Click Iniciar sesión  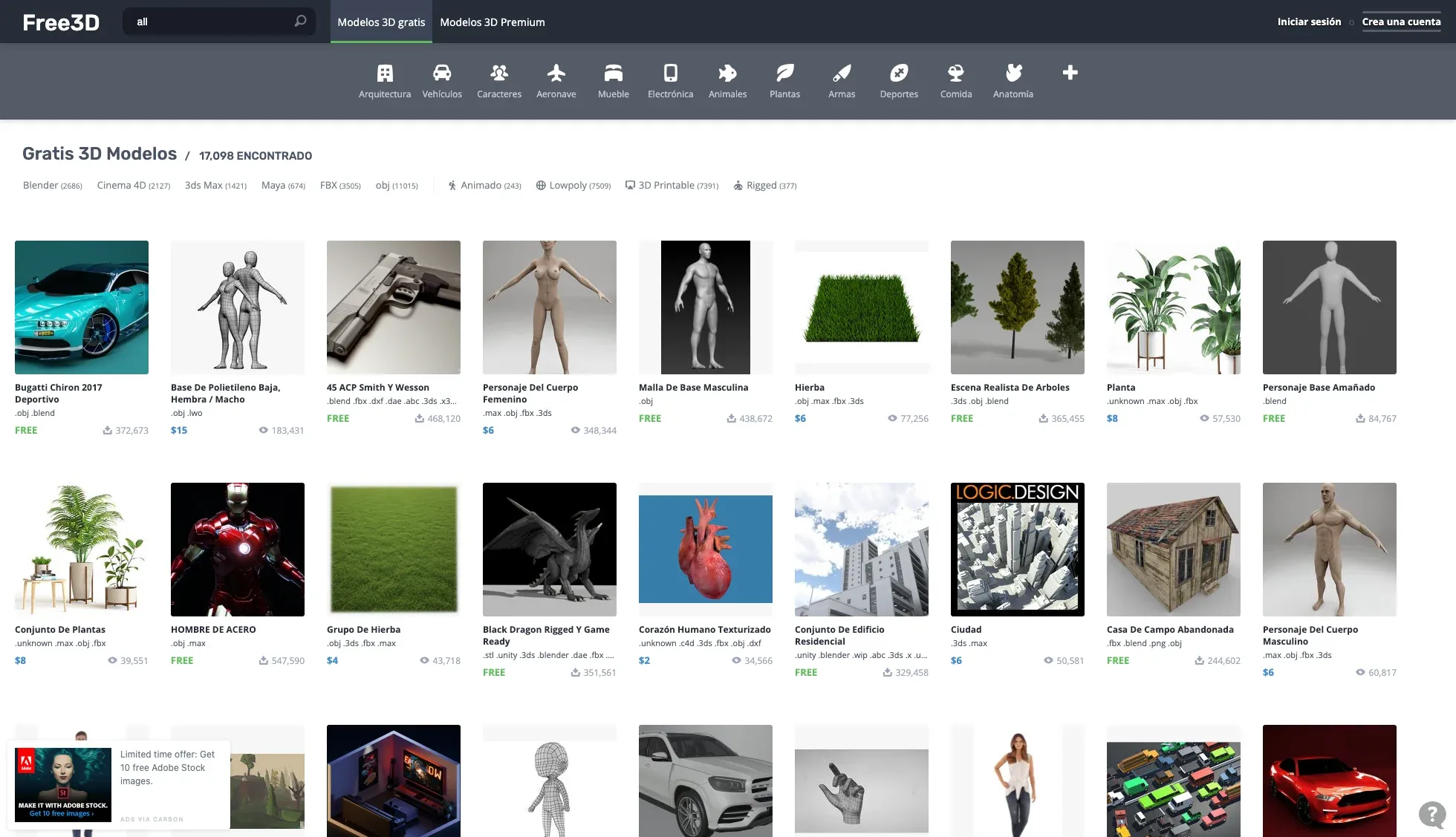1309,22
